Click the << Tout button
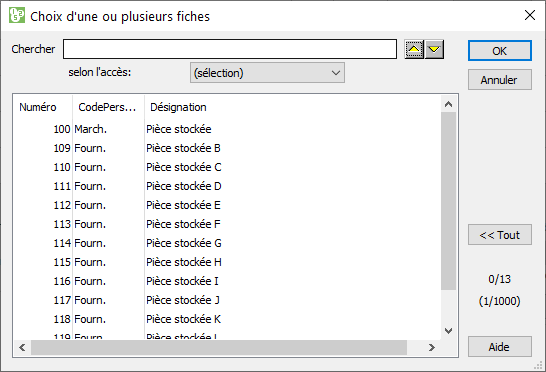546x372 pixels. coord(500,235)
